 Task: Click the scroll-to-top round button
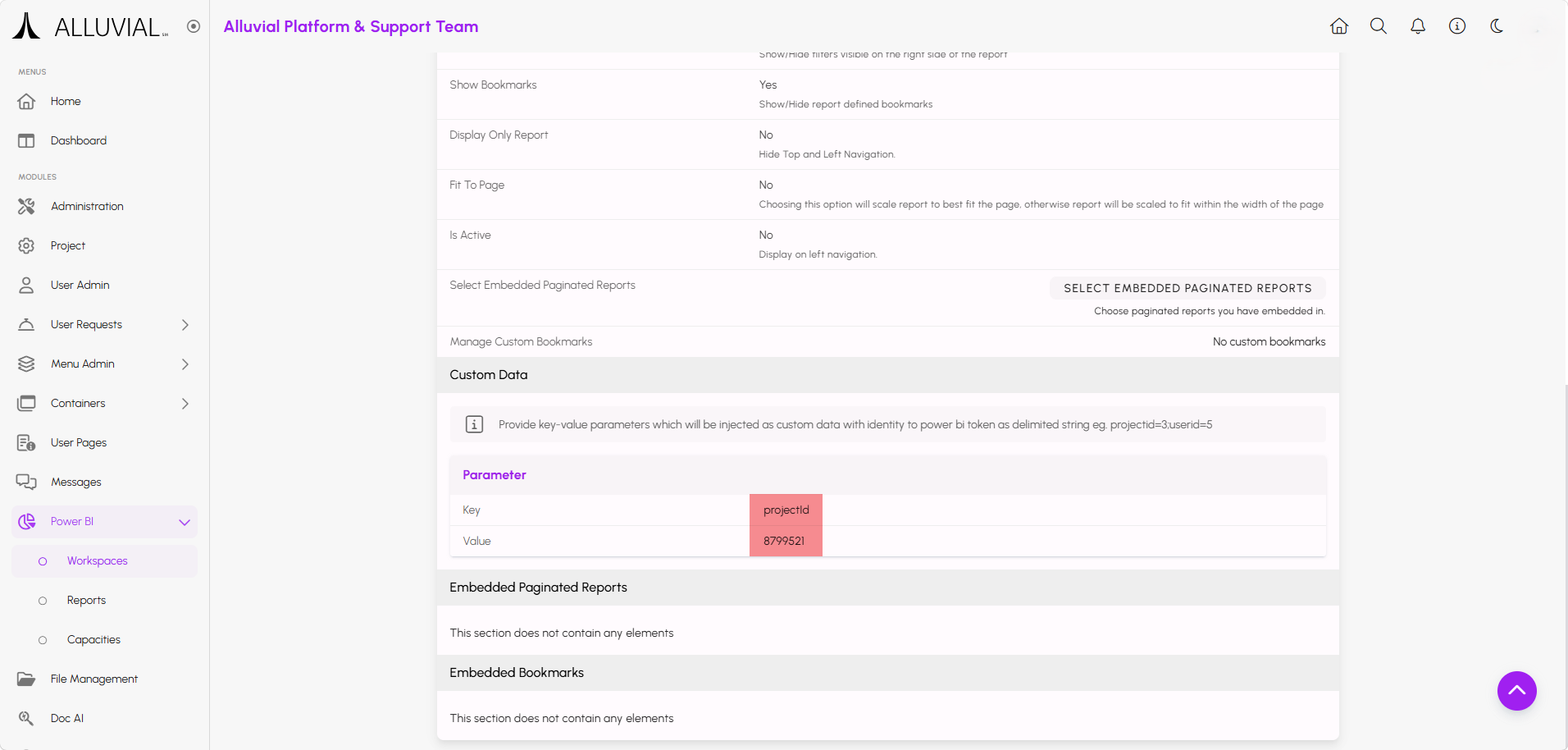click(1517, 691)
